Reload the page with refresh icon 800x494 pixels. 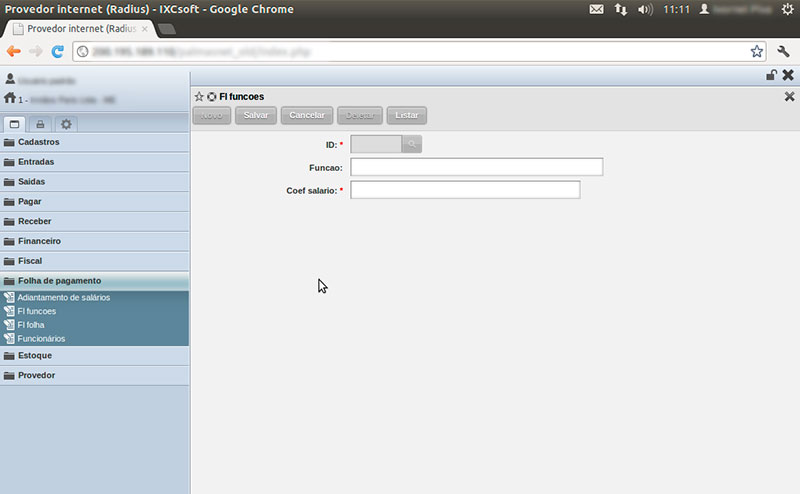[x=58, y=51]
